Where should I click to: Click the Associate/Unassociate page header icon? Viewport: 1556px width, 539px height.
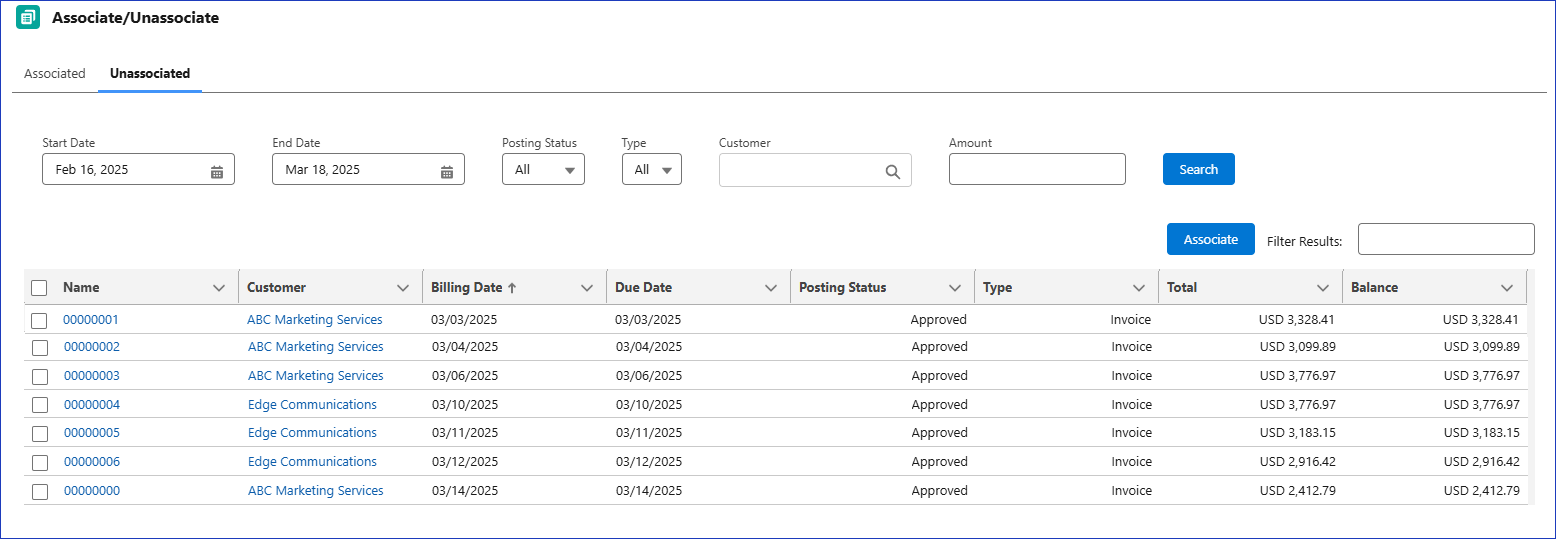pos(29,18)
